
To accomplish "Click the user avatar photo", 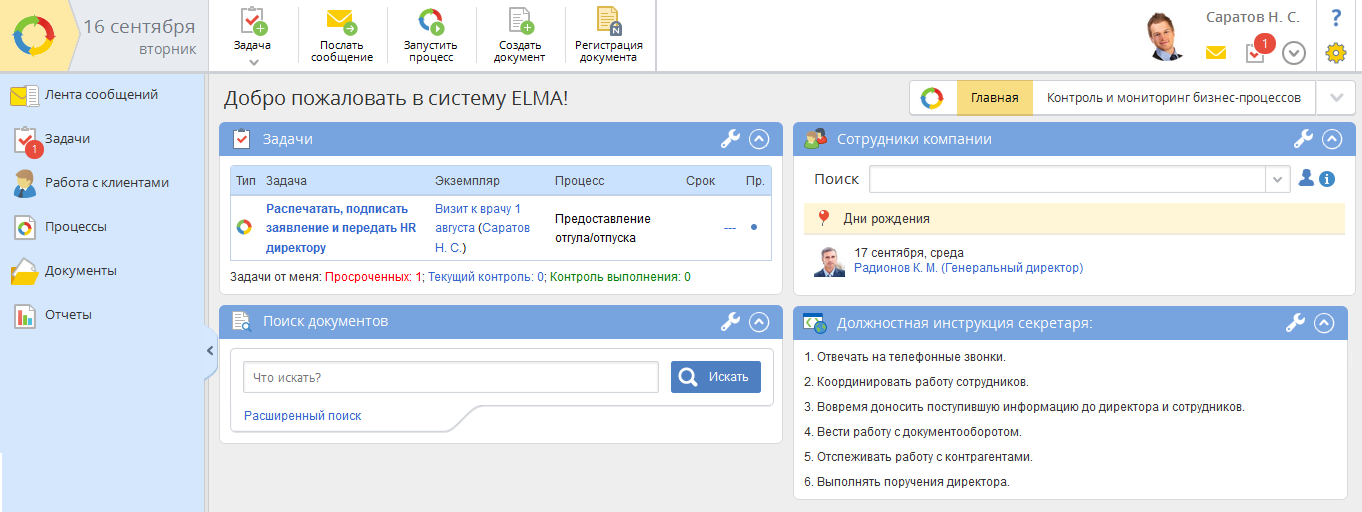I will tap(1164, 37).
